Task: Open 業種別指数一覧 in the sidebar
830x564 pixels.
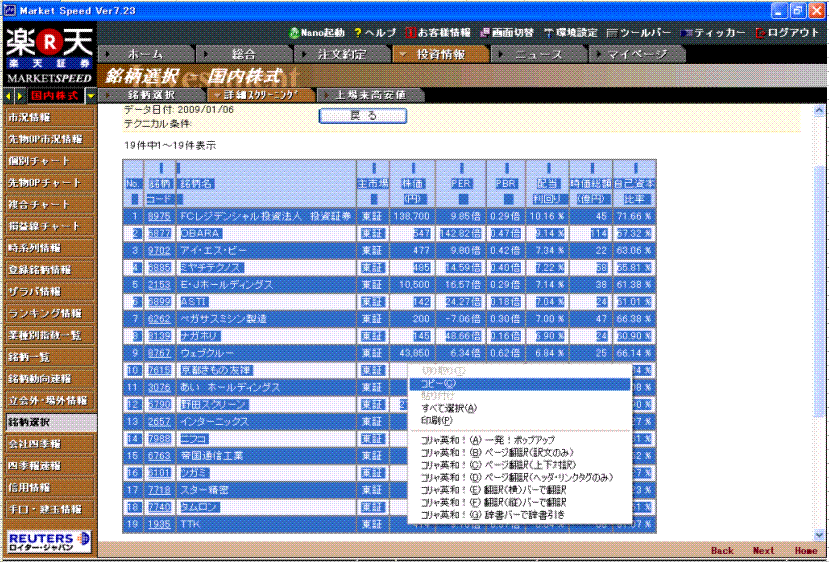Action: 49,335
